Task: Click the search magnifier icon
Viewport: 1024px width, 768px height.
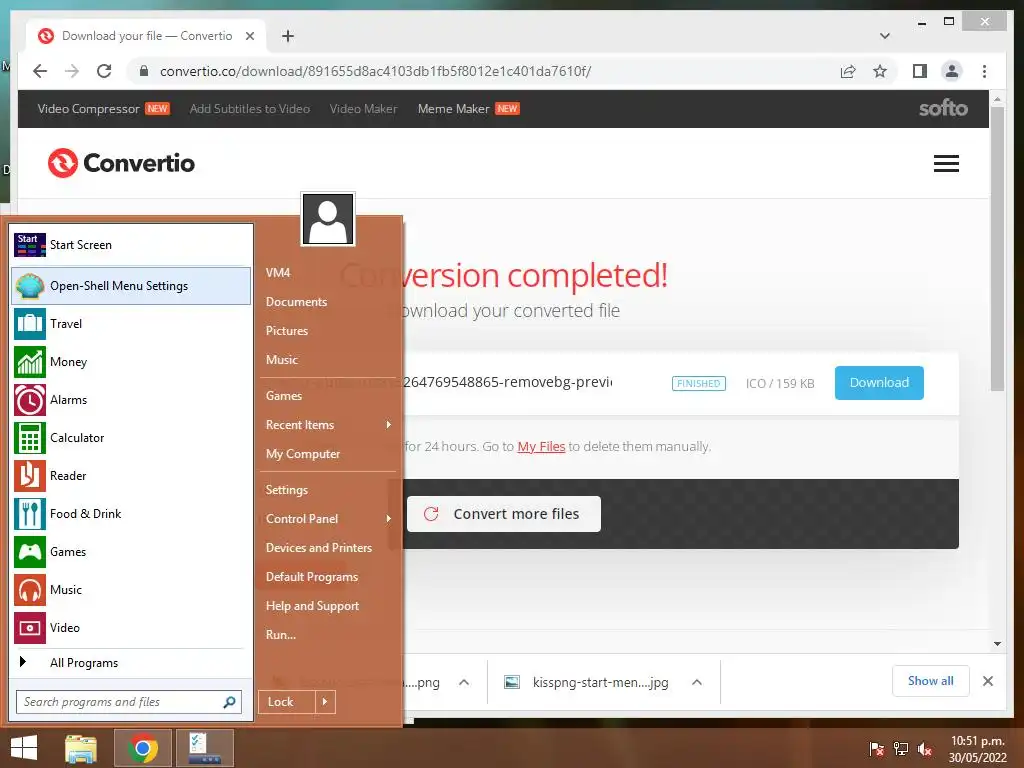Action: (x=229, y=702)
